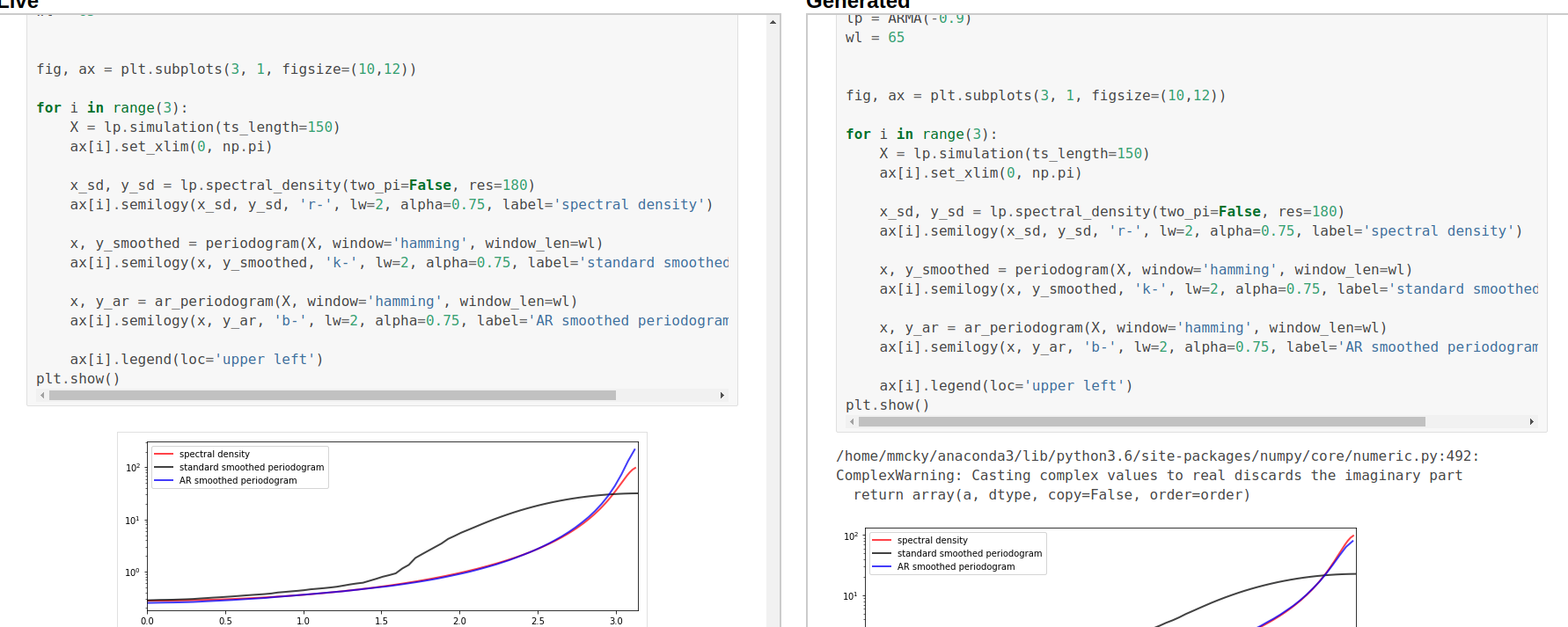Click 'x, y_ar = ar_periodogram' in the Live pane
The image size is (1568, 627).
tap(324, 302)
